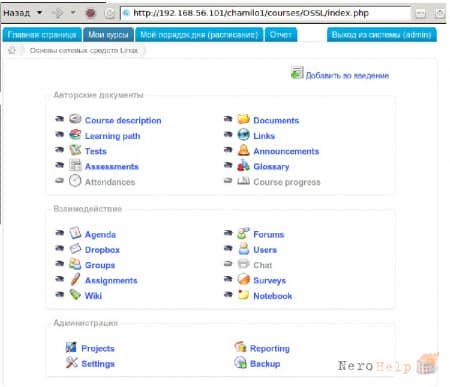Image resolution: width=450 pixels, height=387 pixels.
Task: Toggle visibility eye beside Learning path
Action: [x=60, y=134]
